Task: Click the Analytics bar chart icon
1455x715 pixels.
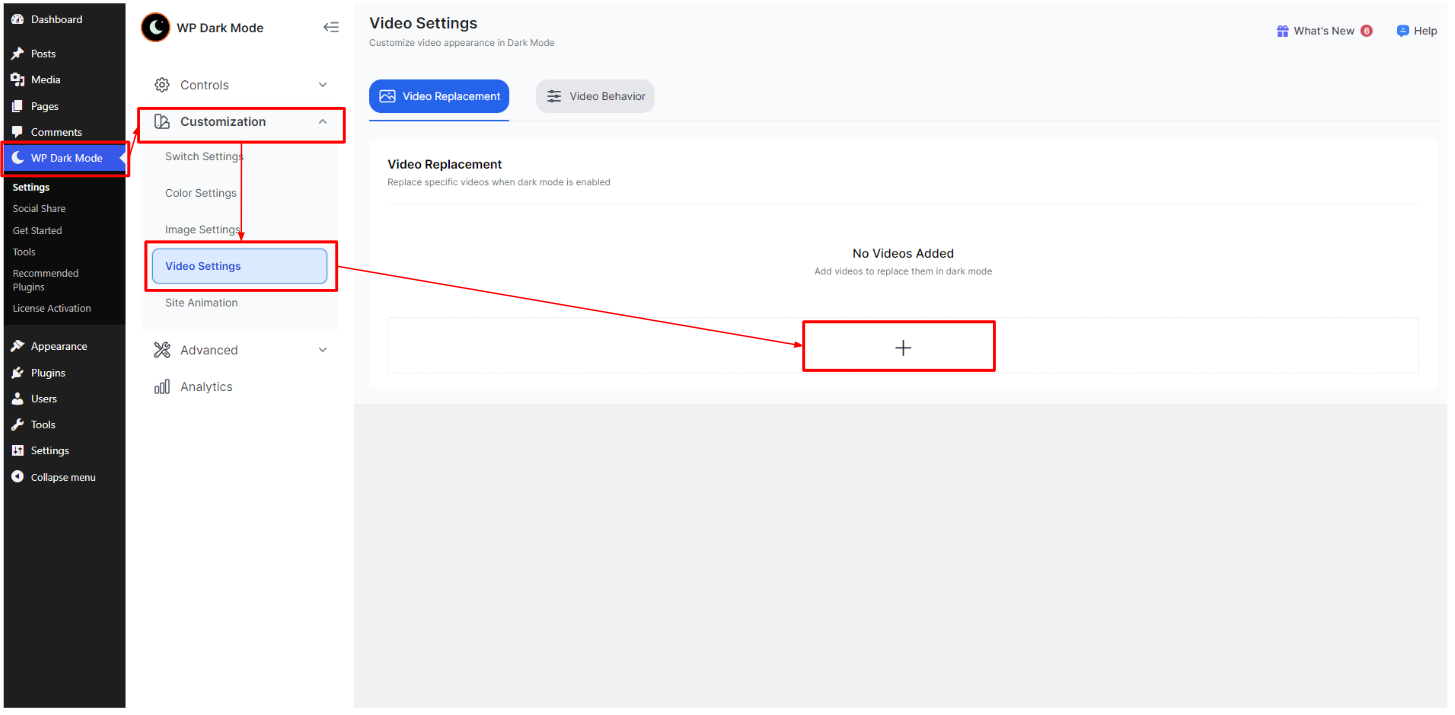Action: point(162,387)
